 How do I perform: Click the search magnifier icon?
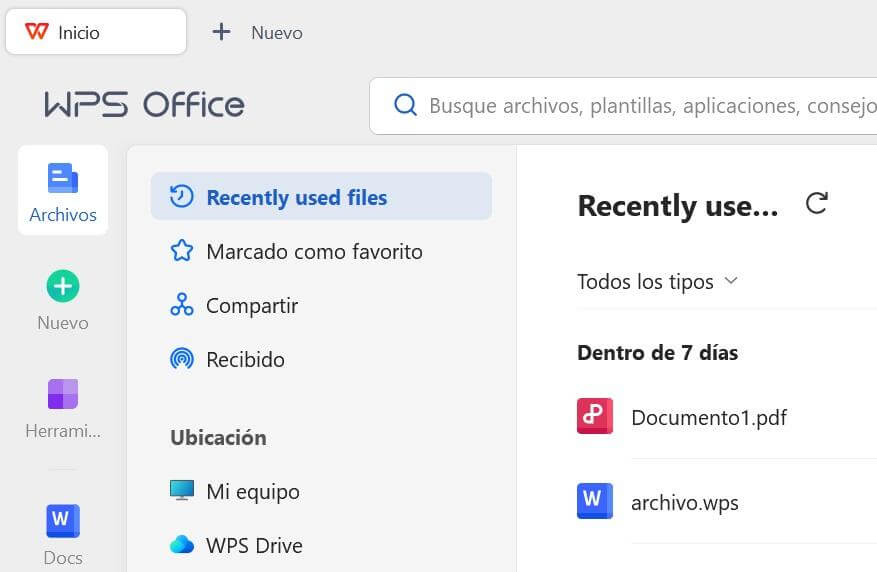[406, 105]
